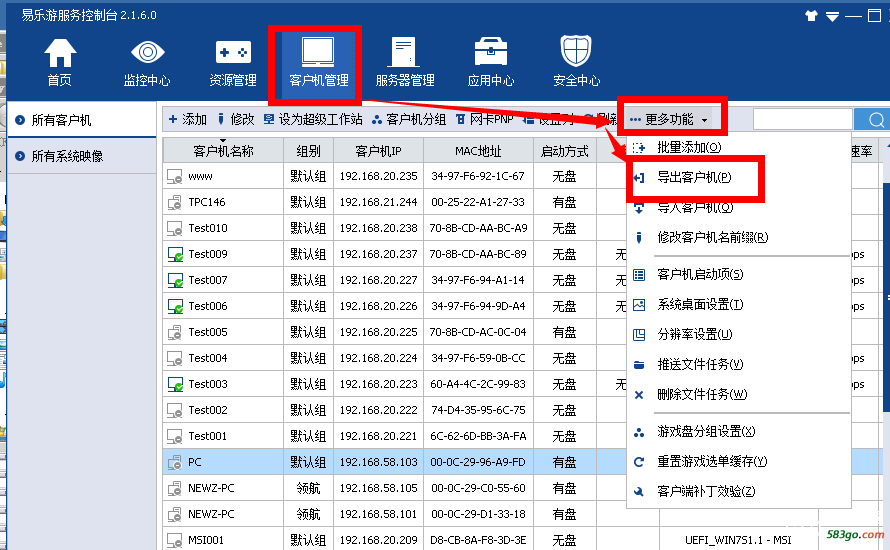Select the 客户机管理 tab

click(x=318, y=62)
